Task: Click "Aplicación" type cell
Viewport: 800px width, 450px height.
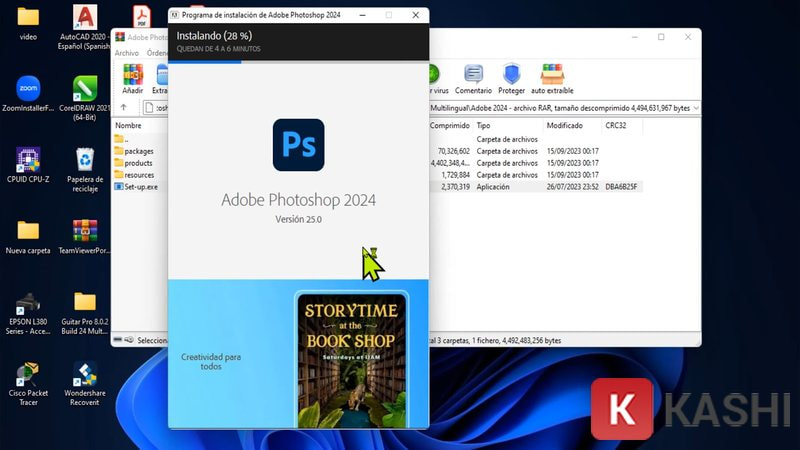Action: coord(493,187)
